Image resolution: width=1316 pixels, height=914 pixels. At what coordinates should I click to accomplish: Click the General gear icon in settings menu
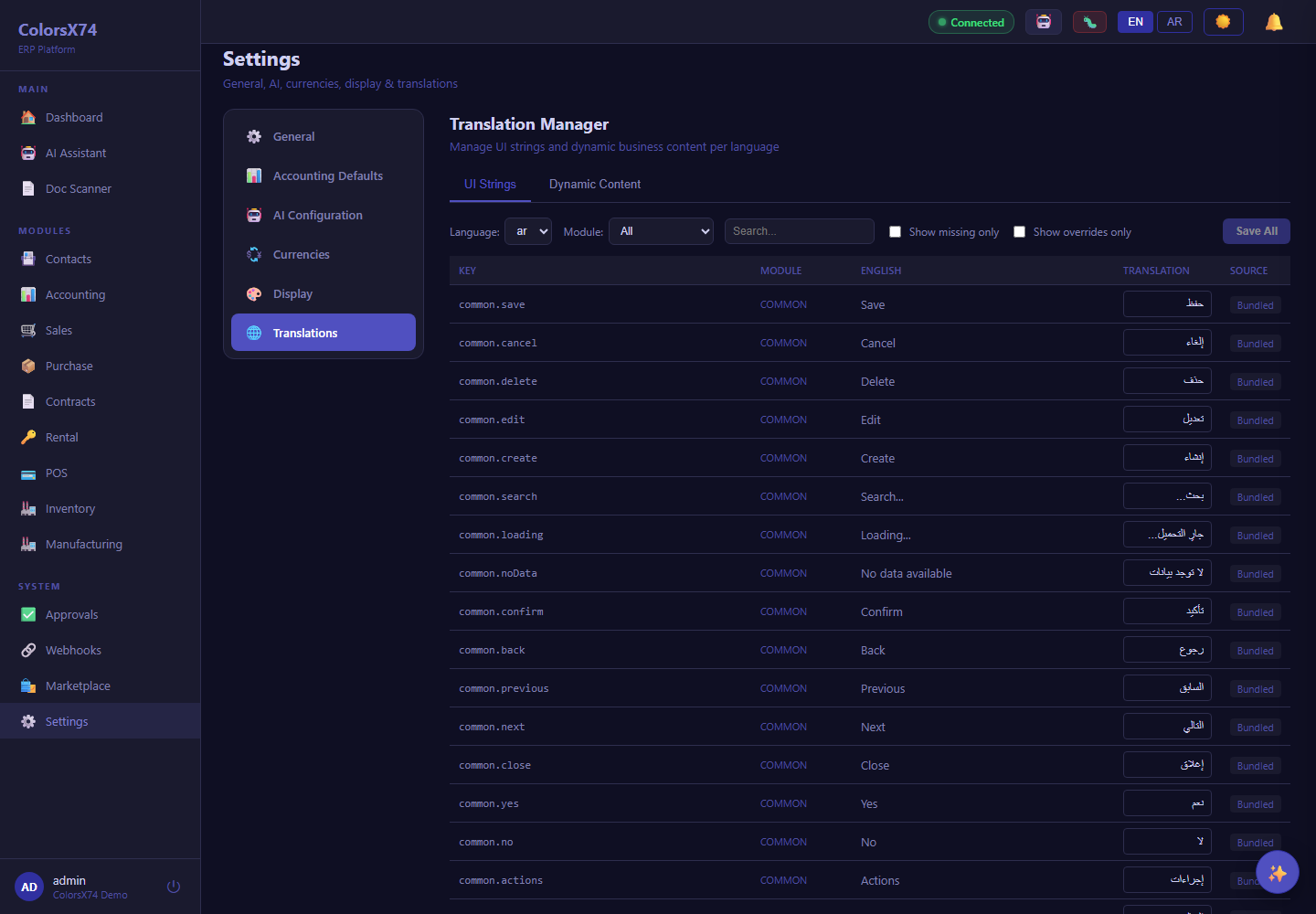click(x=254, y=136)
